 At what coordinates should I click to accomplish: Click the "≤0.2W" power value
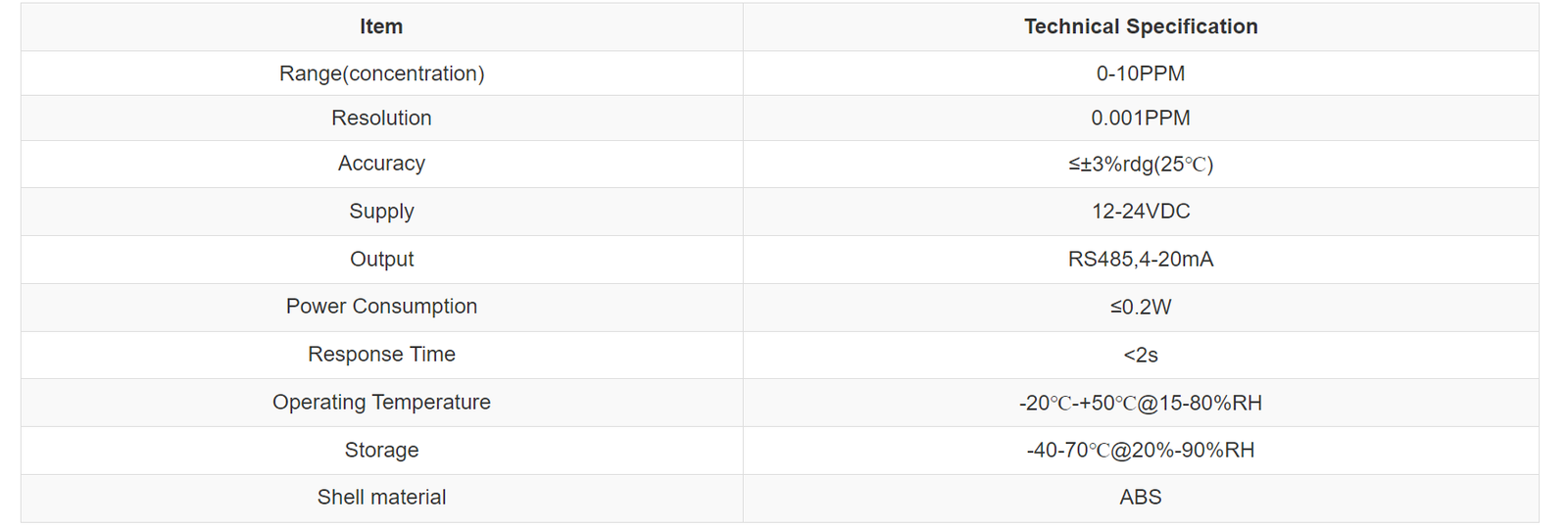coord(1141,307)
